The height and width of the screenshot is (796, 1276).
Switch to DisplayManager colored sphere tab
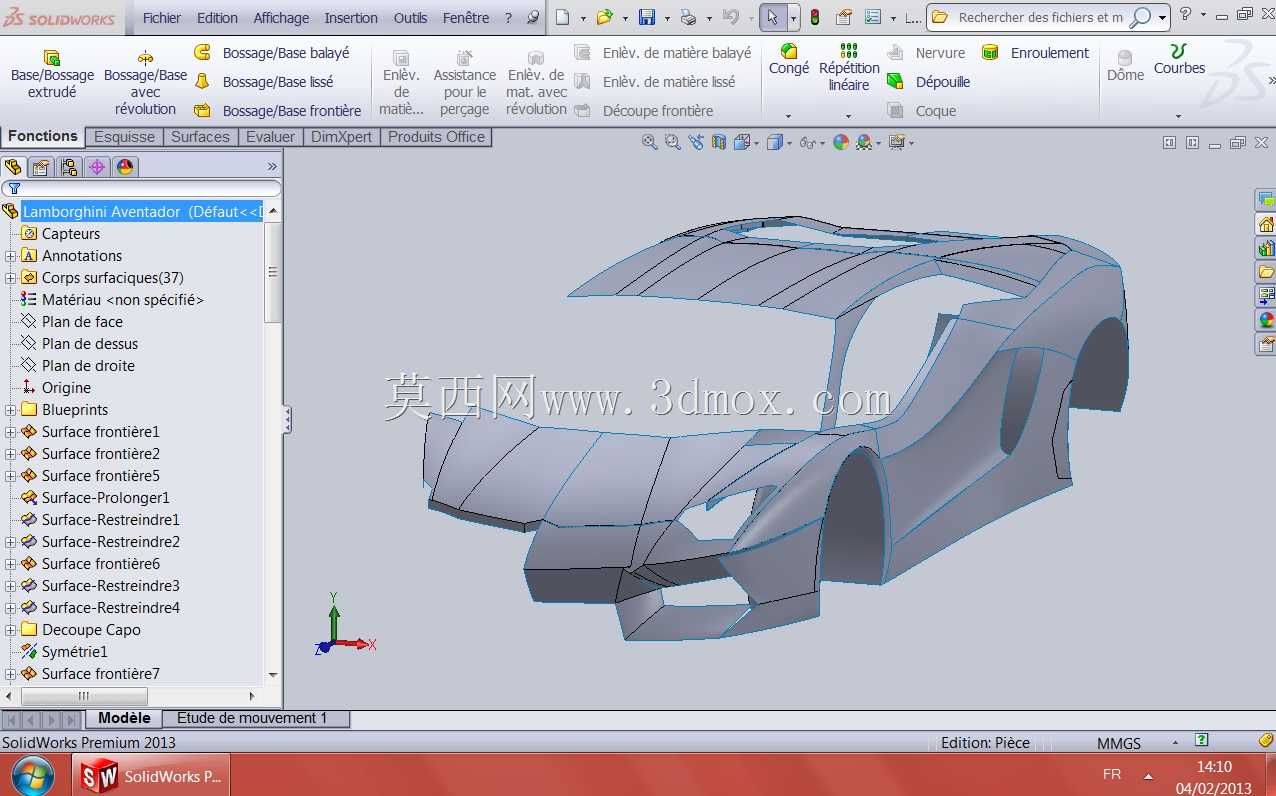pos(125,167)
